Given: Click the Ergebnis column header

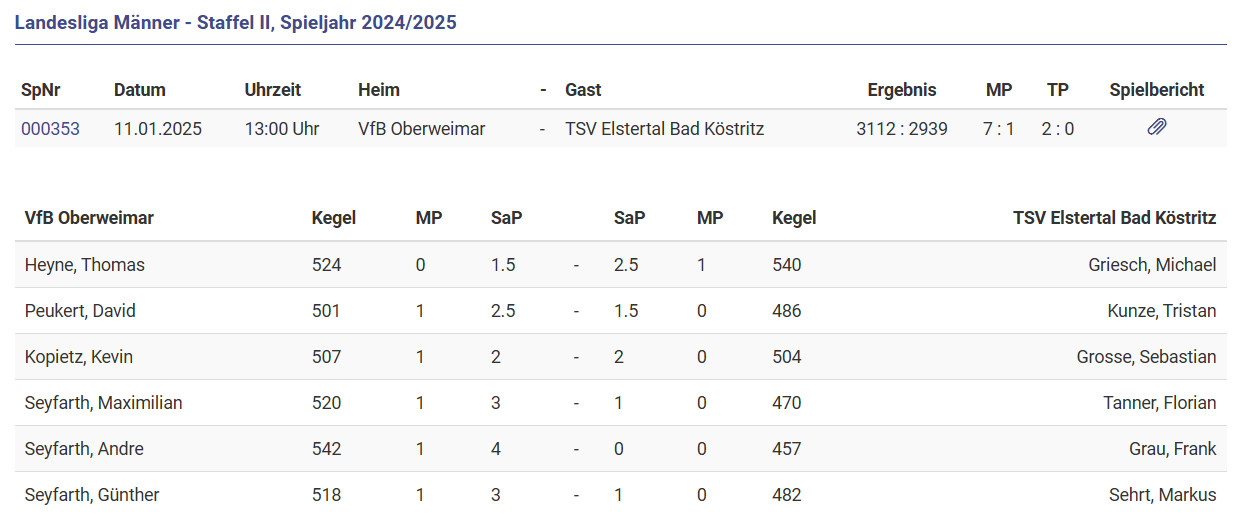Looking at the screenshot, I should [x=901, y=90].
